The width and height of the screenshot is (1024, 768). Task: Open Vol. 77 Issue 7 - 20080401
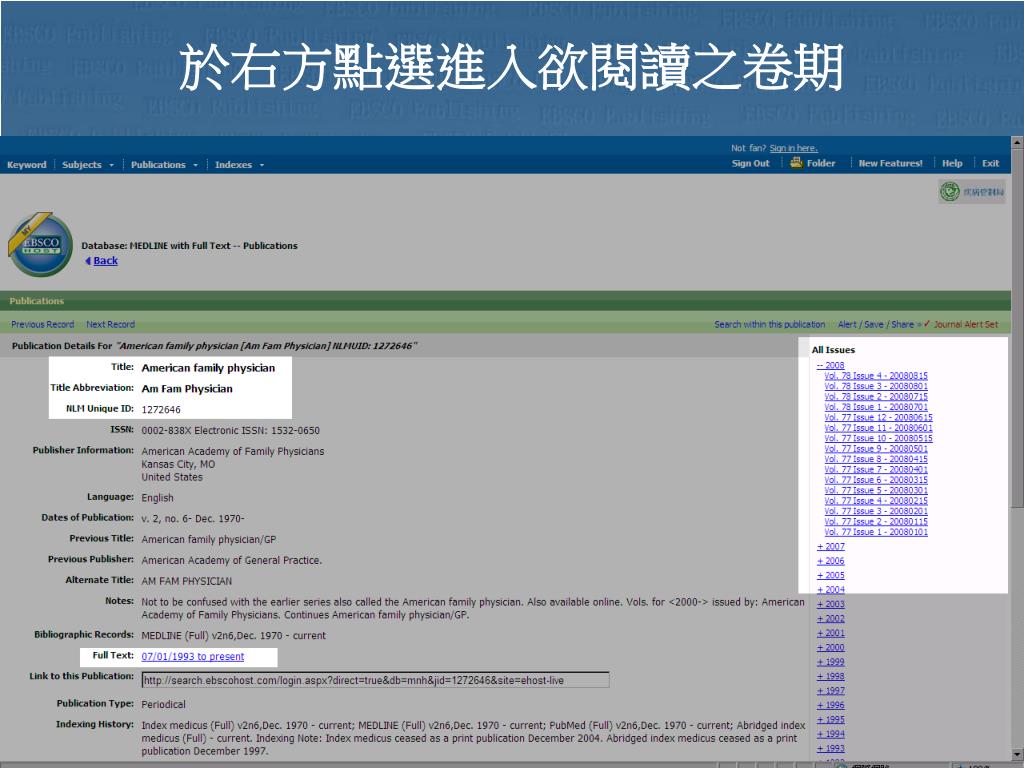pos(876,470)
